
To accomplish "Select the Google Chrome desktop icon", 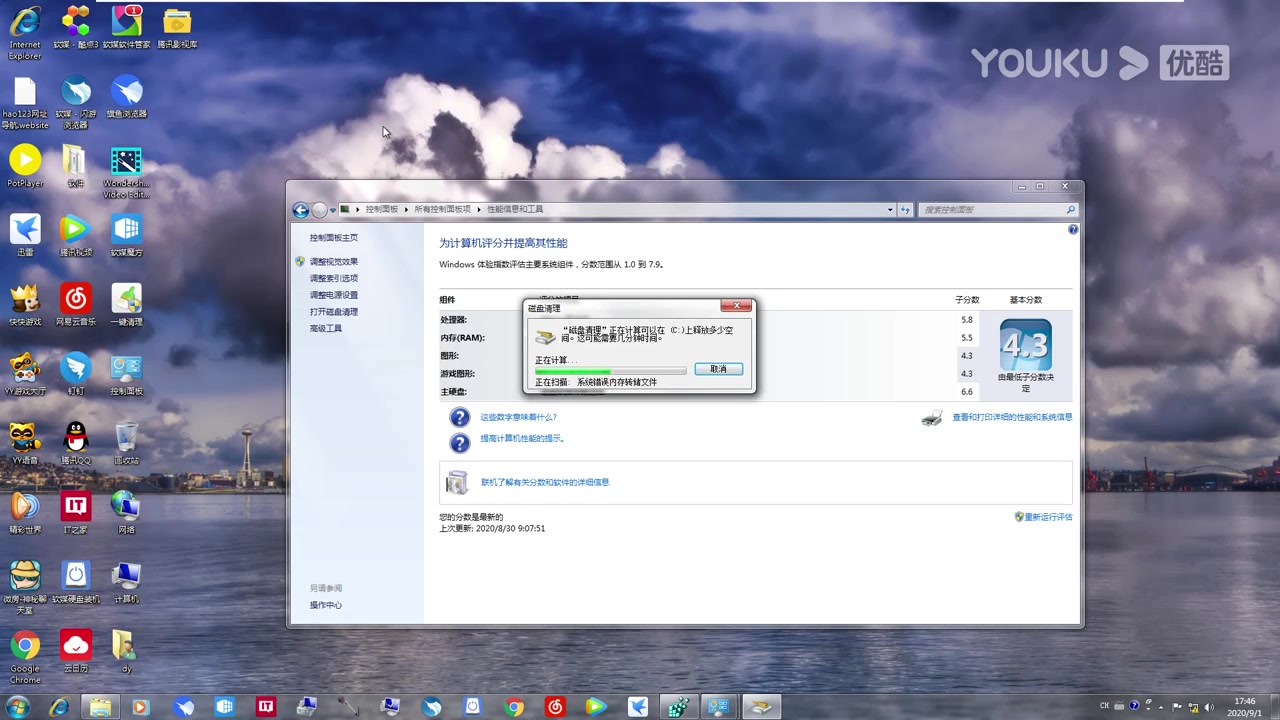I will (25, 656).
